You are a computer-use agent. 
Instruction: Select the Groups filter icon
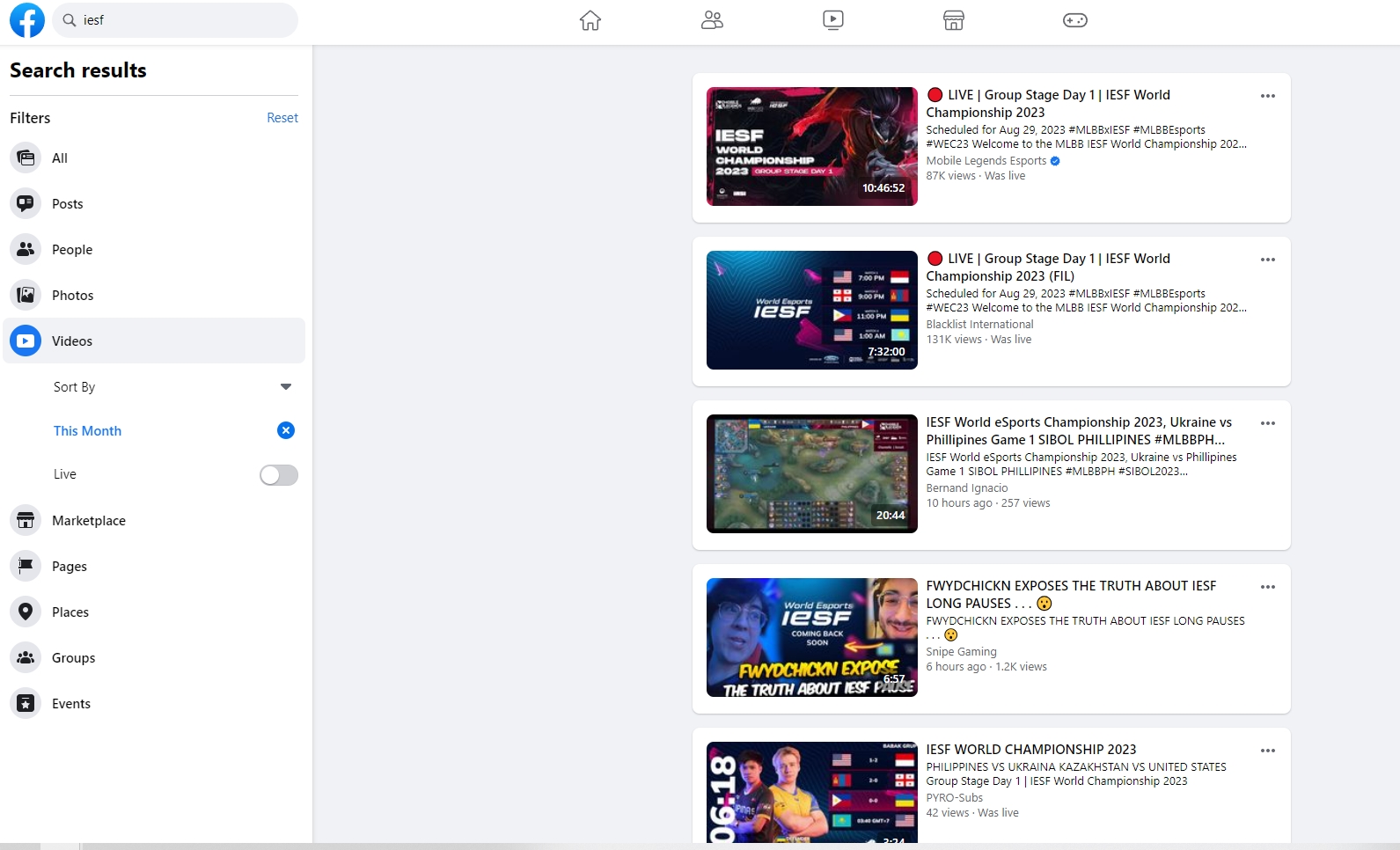(x=26, y=658)
